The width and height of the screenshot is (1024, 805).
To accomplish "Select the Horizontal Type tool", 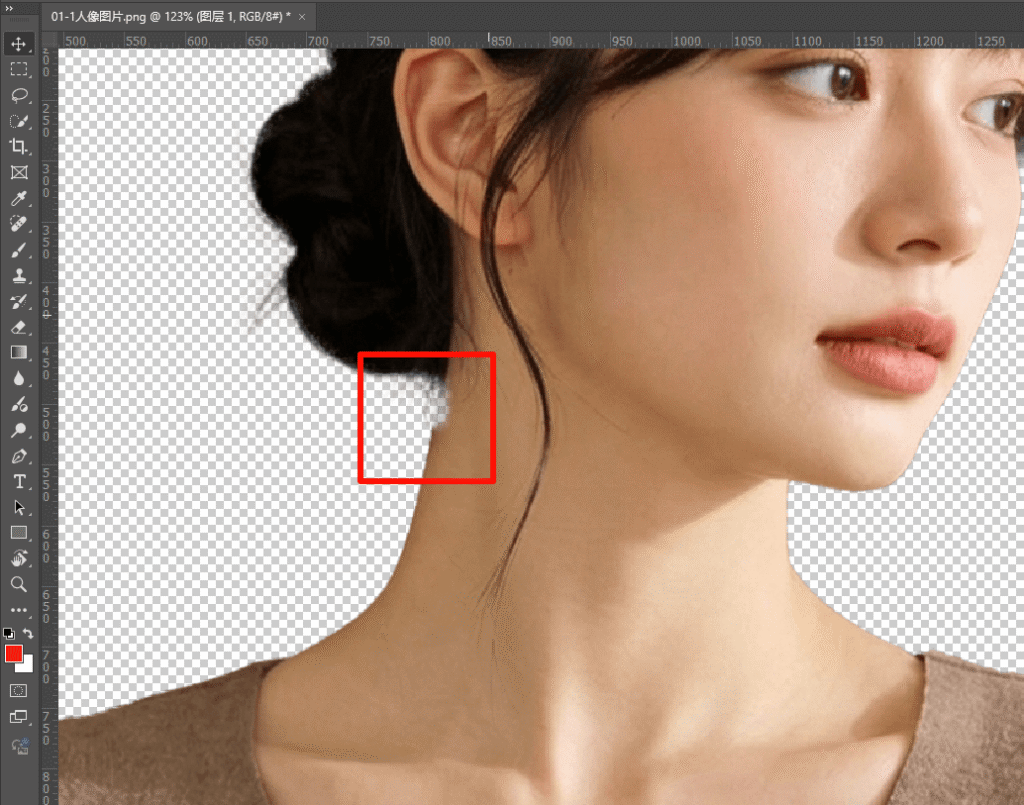I will [x=19, y=481].
